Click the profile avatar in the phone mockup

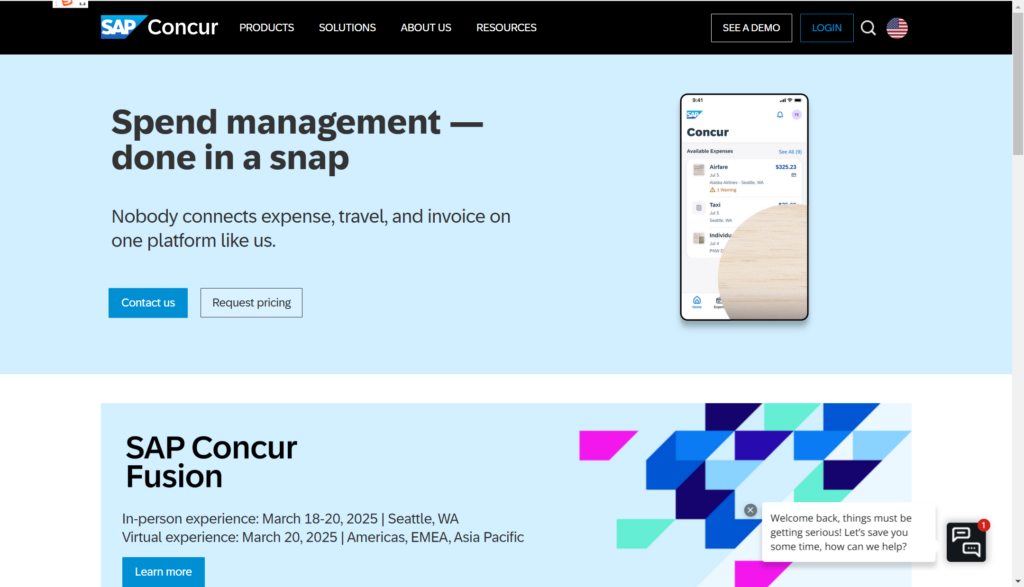pyautogui.click(x=796, y=115)
